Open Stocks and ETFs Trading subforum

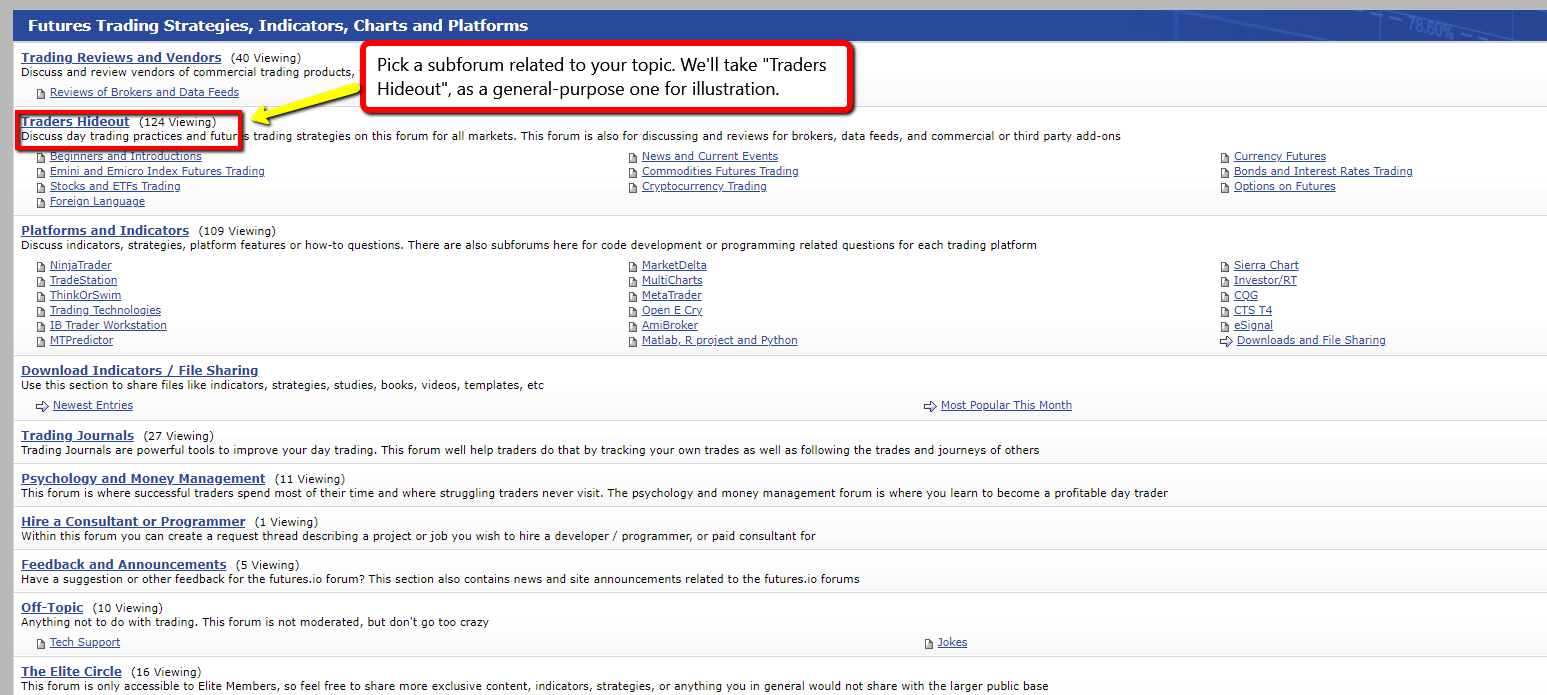pos(115,186)
